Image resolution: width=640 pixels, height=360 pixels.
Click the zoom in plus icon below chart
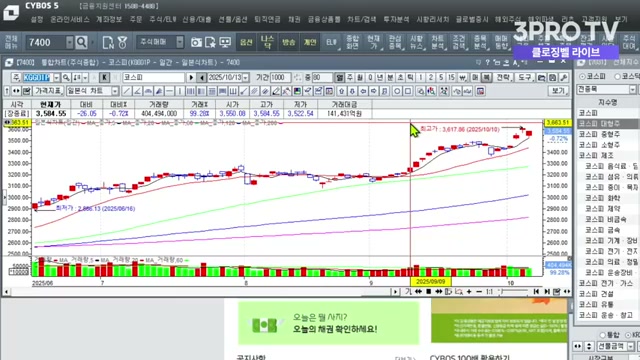[469, 291]
